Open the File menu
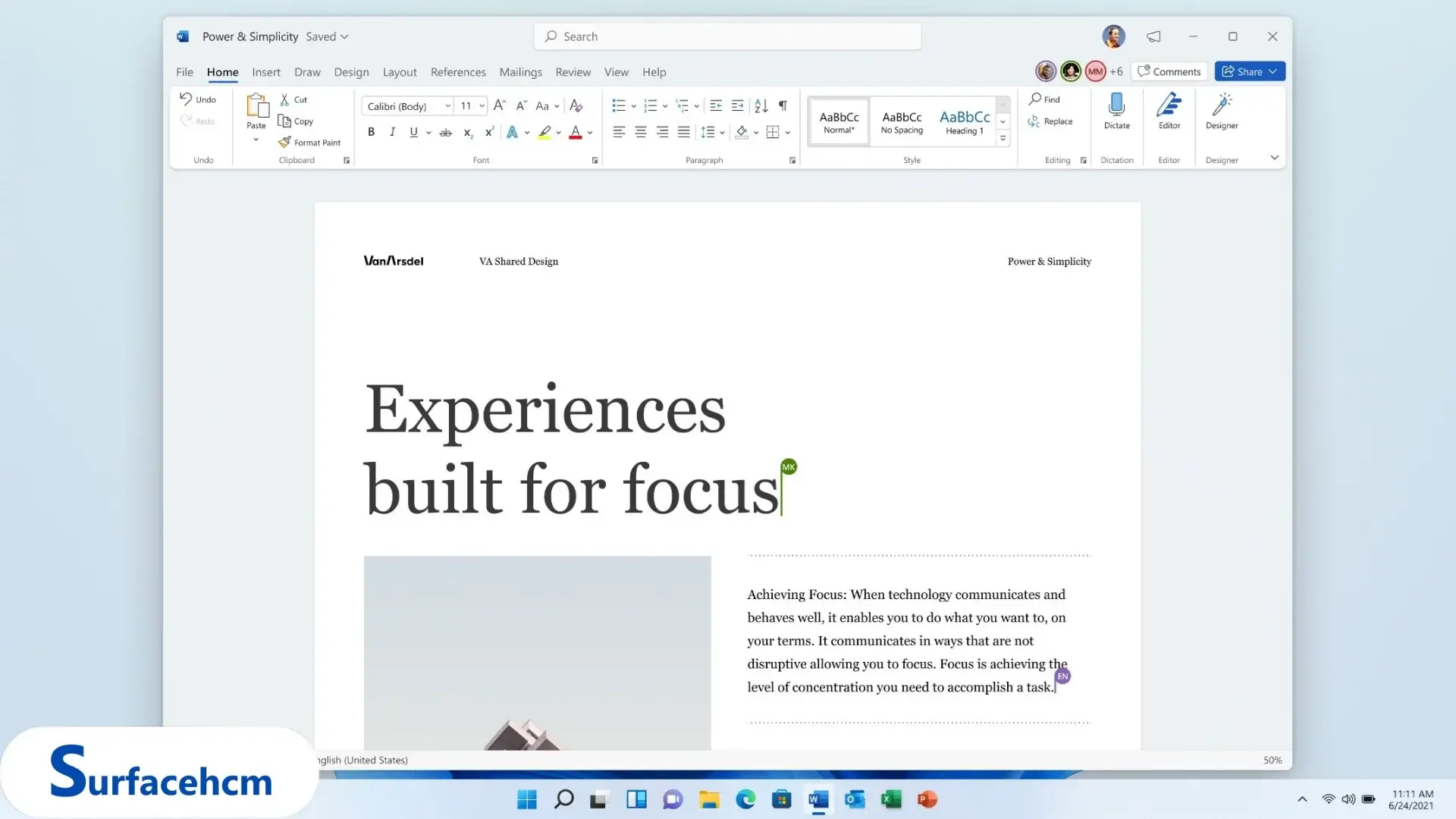 pyautogui.click(x=184, y=72)
